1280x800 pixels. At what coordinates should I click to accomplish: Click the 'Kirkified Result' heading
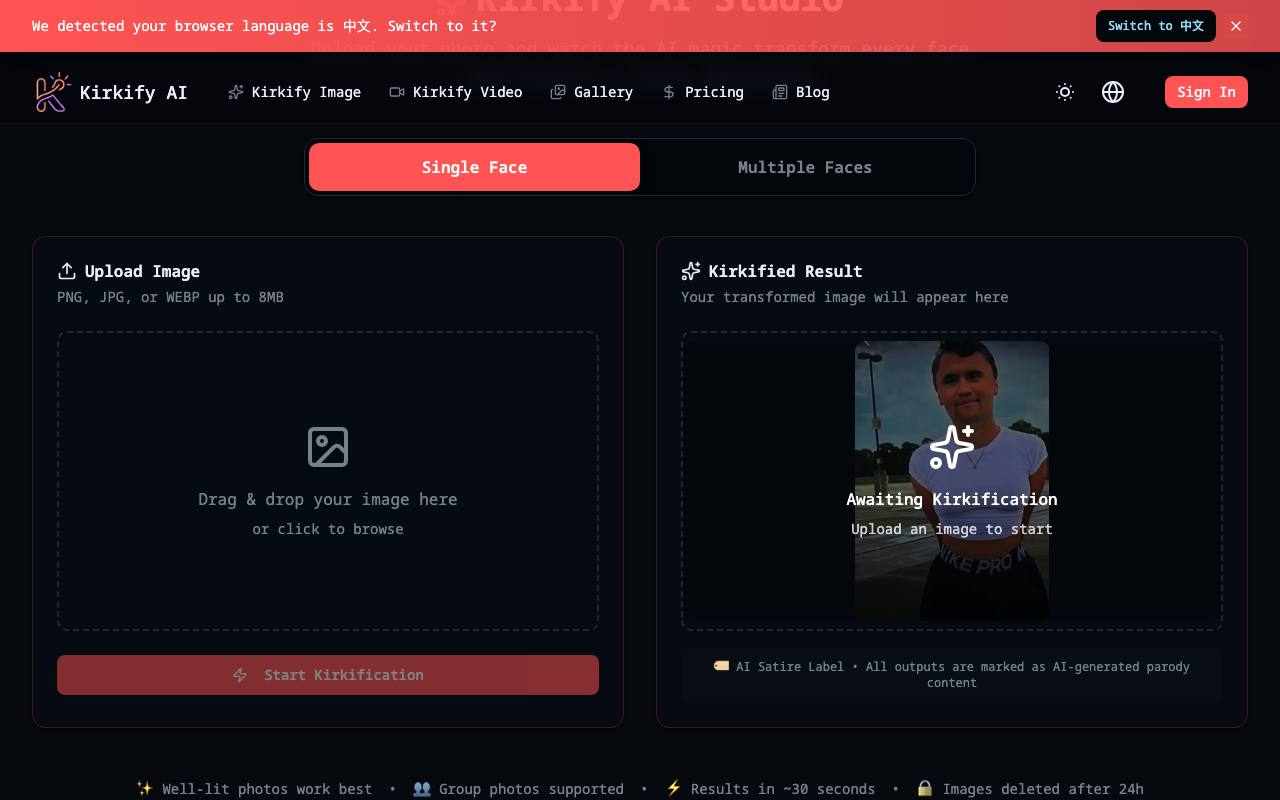click(785, 271)
